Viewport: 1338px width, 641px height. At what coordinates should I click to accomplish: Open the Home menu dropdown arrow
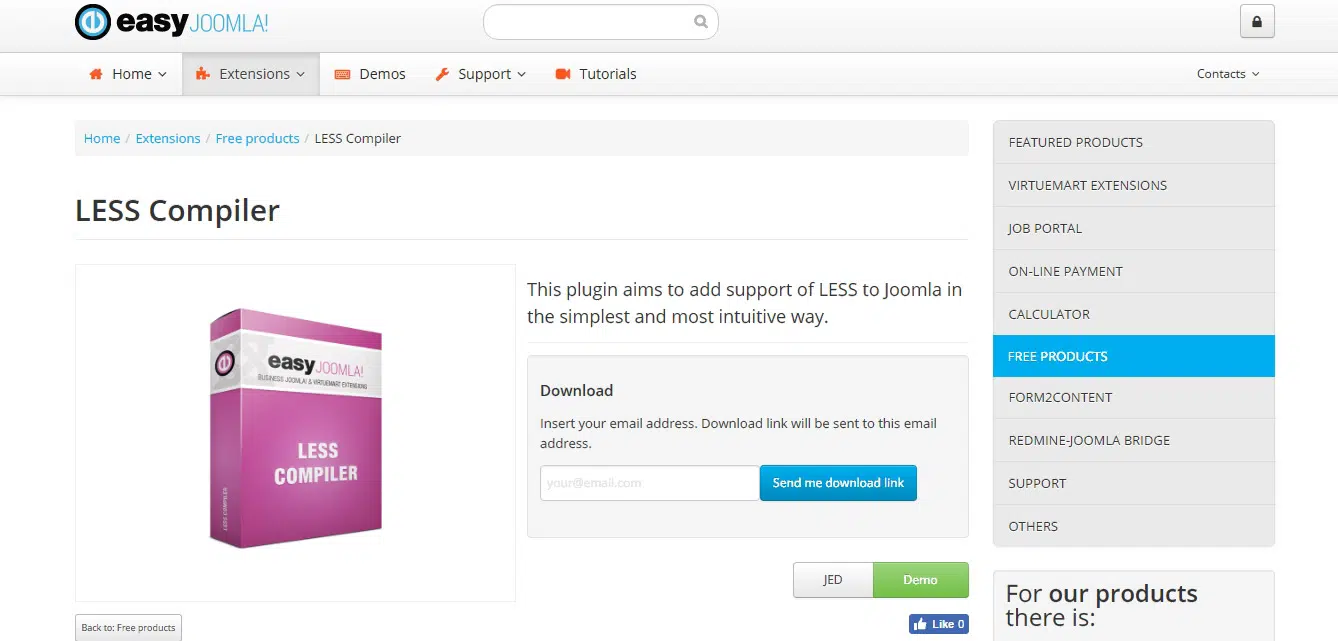tap(162, 75)
